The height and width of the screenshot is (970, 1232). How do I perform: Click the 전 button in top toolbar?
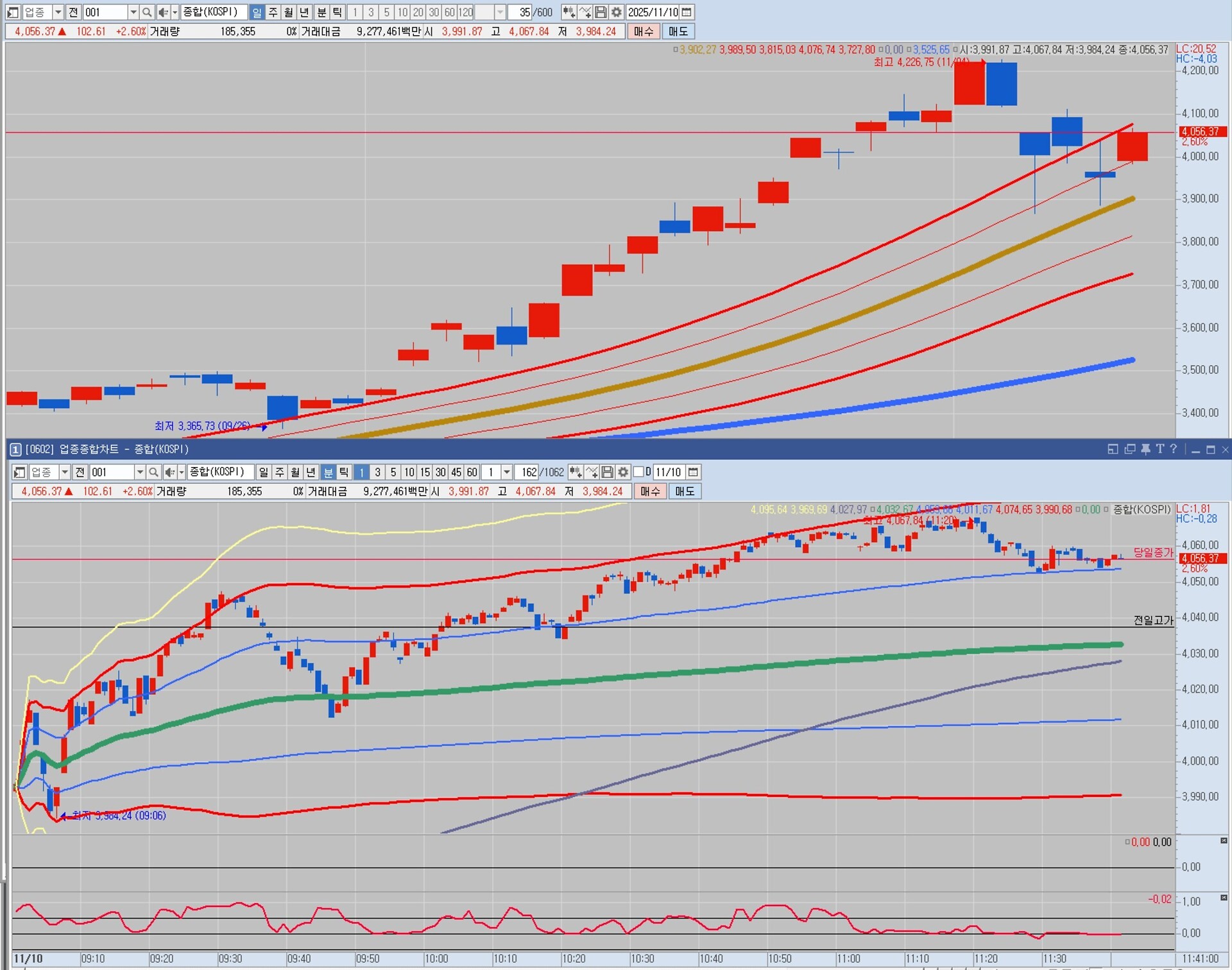(73, 12)
